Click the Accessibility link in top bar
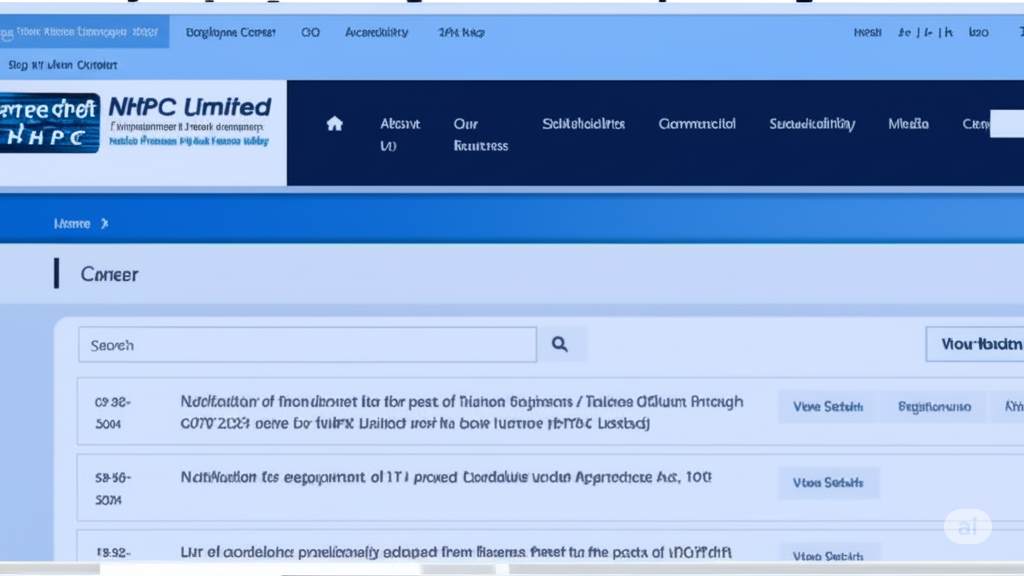Viewport: 1024px width, 576px height. pyautogui.click(x=377, y=32)
